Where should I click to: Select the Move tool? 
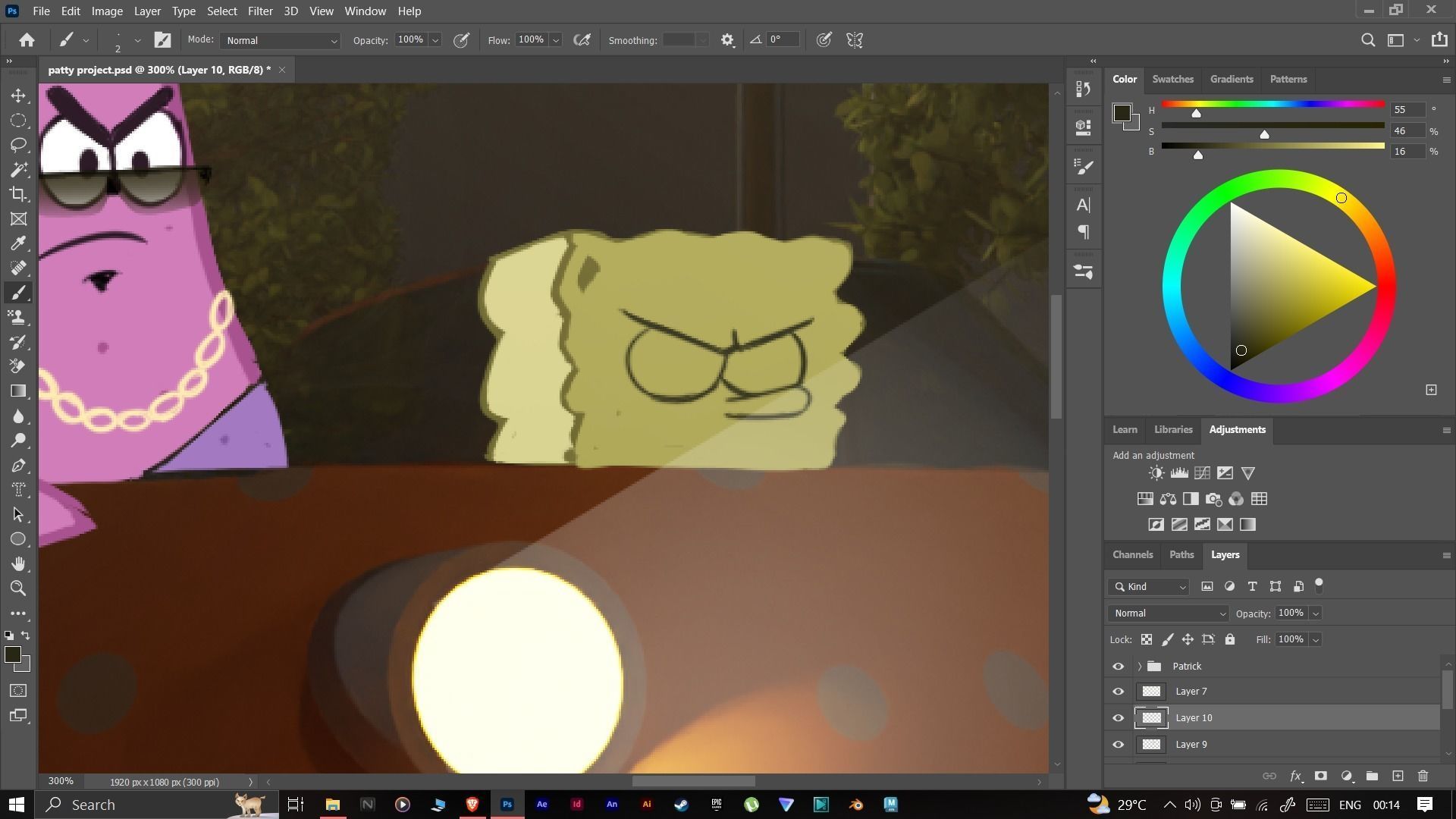19,96
